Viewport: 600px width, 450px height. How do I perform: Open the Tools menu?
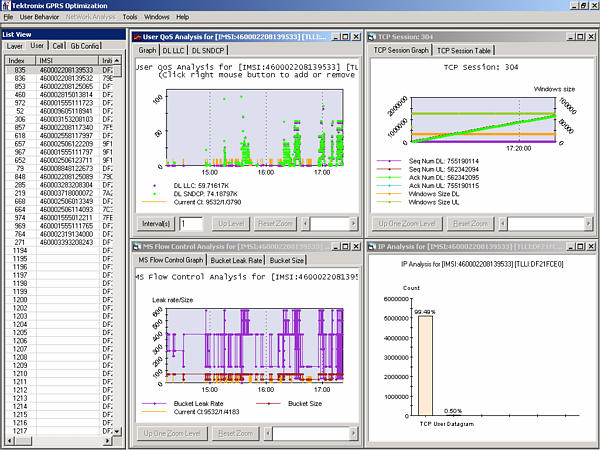130,17
